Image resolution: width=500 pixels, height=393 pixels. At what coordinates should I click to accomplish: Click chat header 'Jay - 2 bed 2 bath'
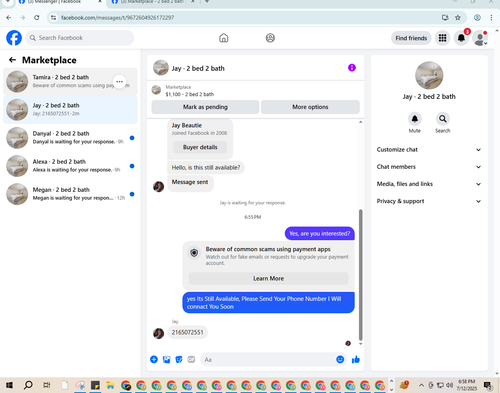198,68
